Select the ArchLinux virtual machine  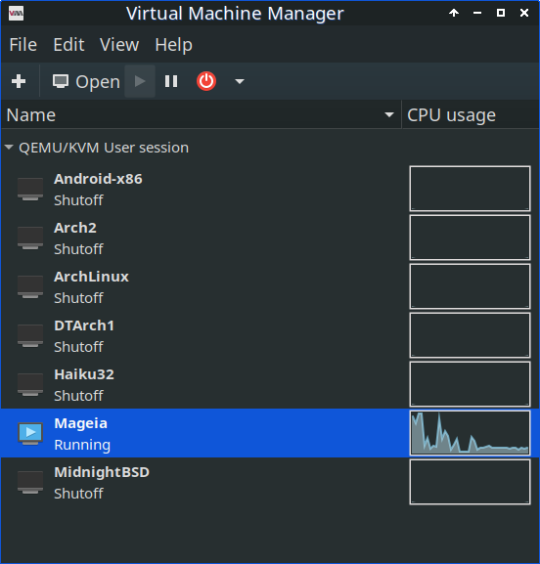[x=270, y=287]
